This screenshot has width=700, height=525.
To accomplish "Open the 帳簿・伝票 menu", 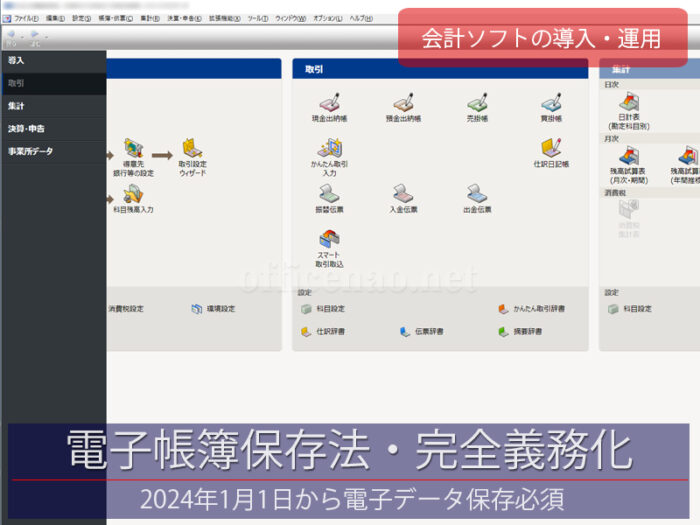I will (x=116, y=18).
